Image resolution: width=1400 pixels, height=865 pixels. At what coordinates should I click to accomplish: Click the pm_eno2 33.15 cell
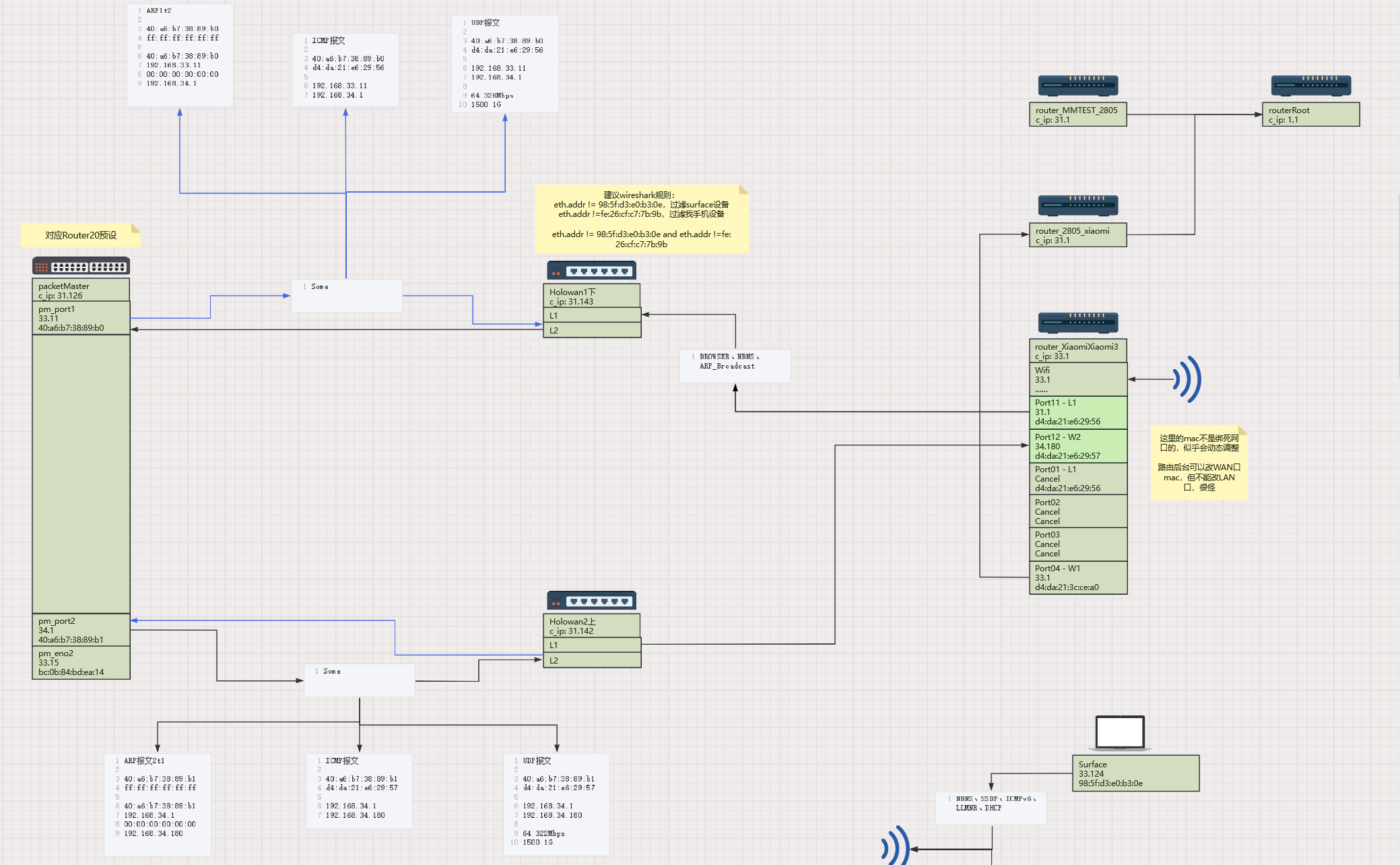81,662
